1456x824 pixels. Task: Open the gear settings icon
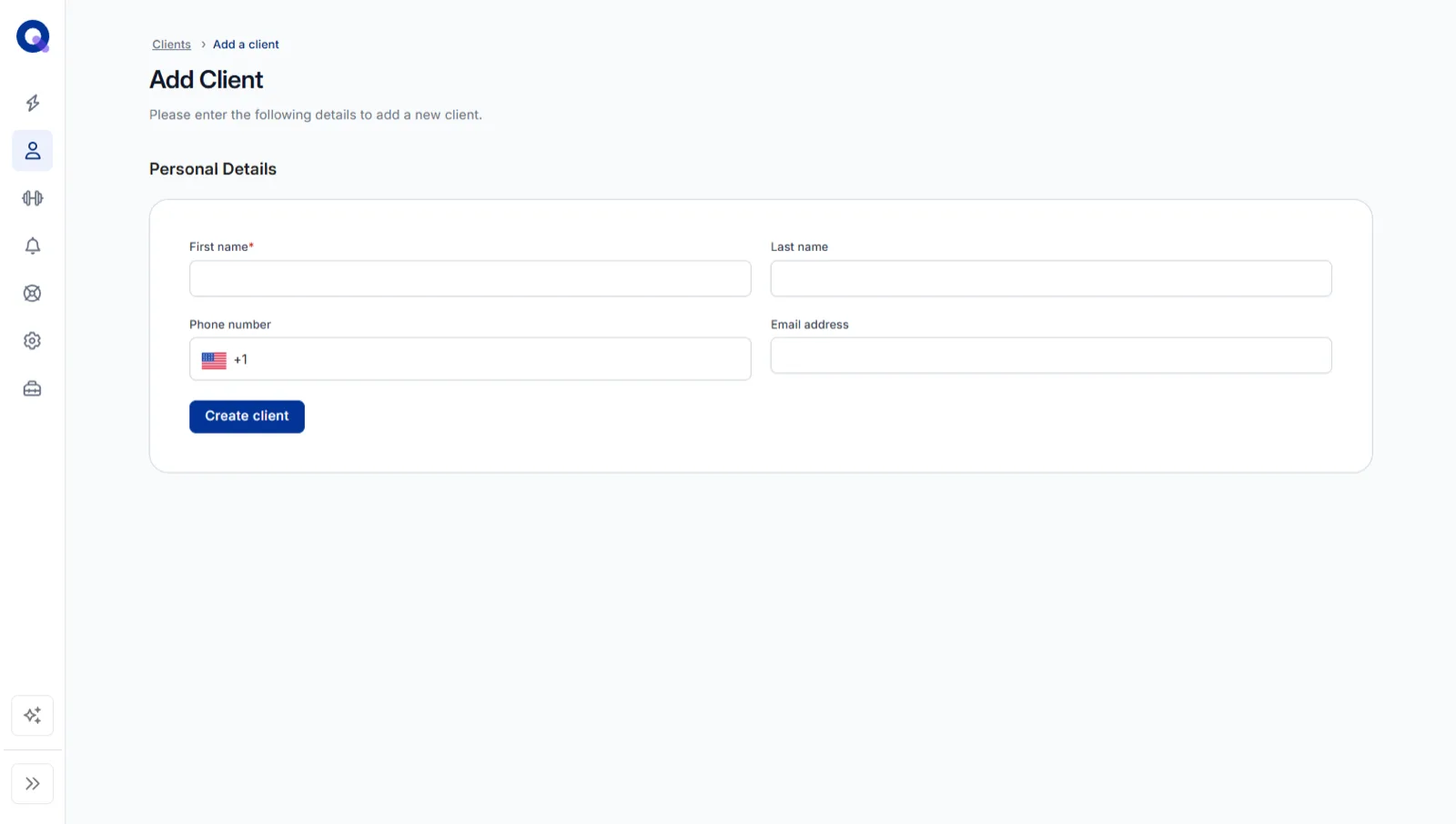coord(33,340)
